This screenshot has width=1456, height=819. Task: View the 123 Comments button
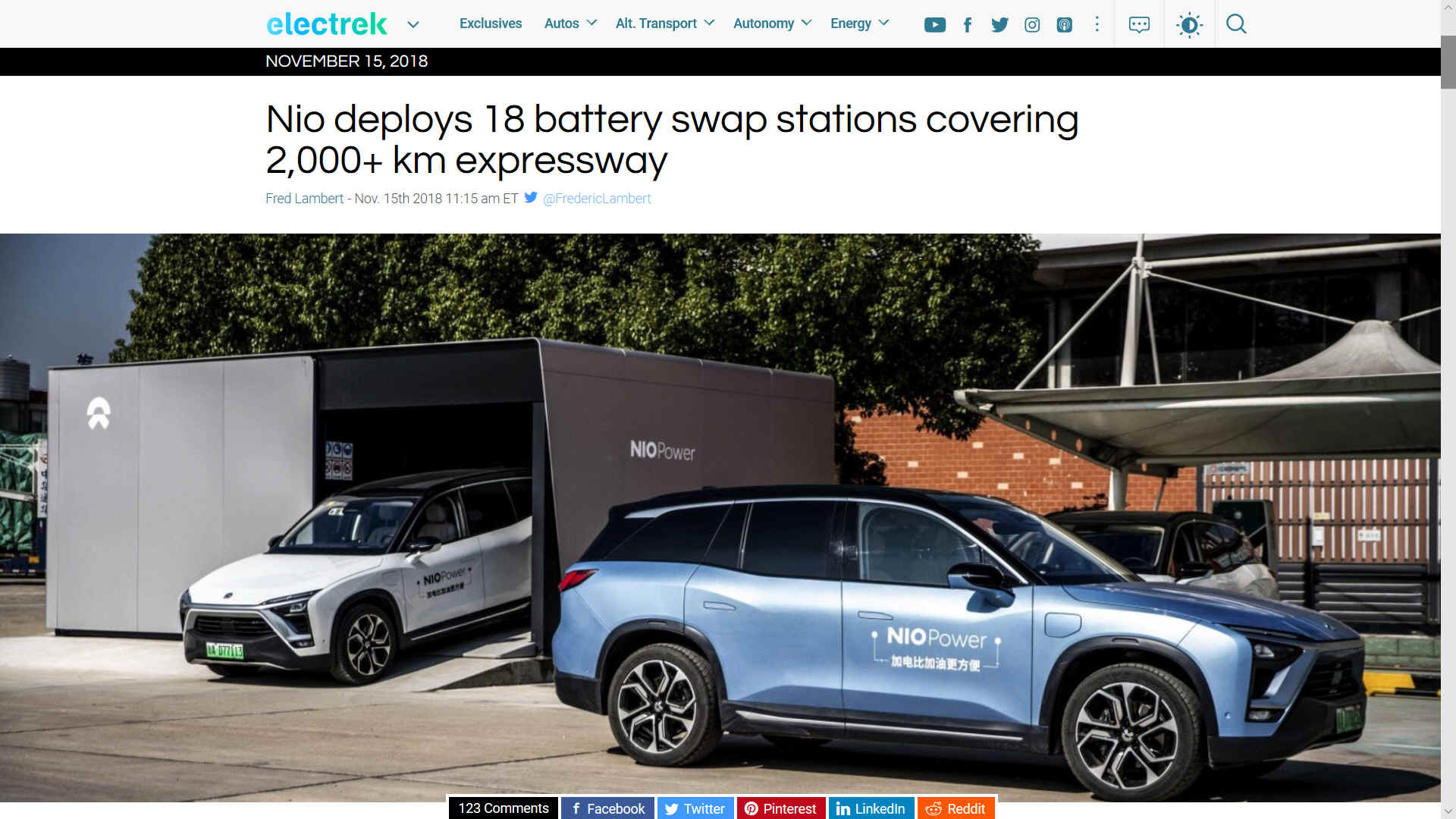point(504,808)
